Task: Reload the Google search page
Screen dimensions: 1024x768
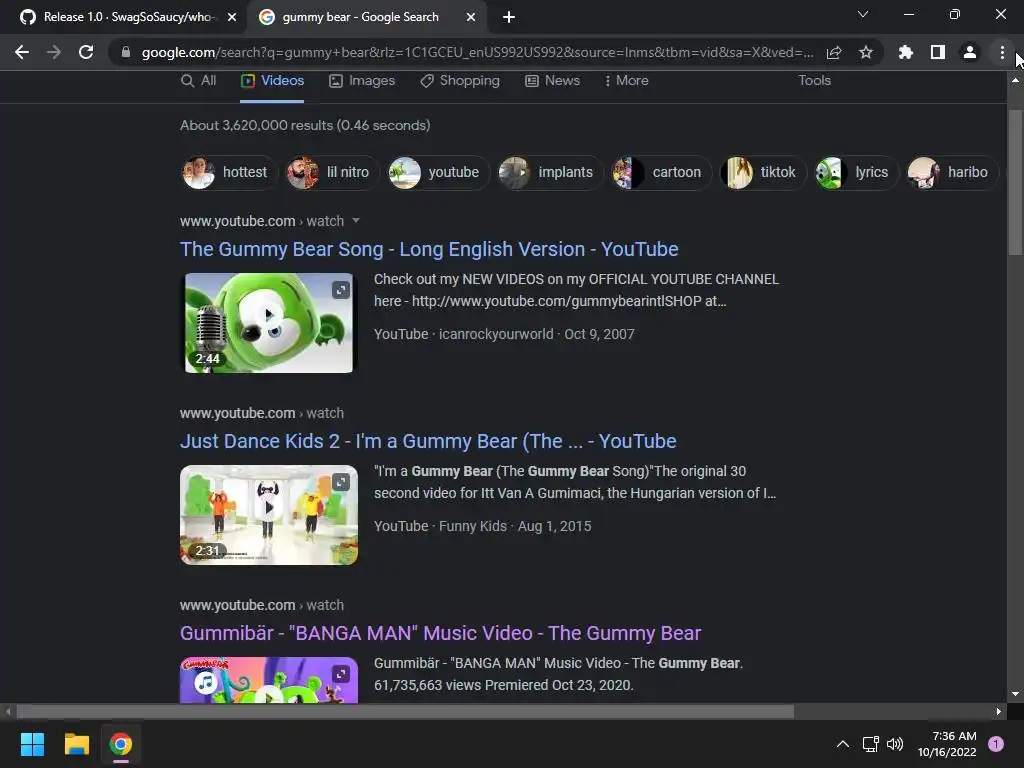Action: pyautogui.click(x=86, y=52)
